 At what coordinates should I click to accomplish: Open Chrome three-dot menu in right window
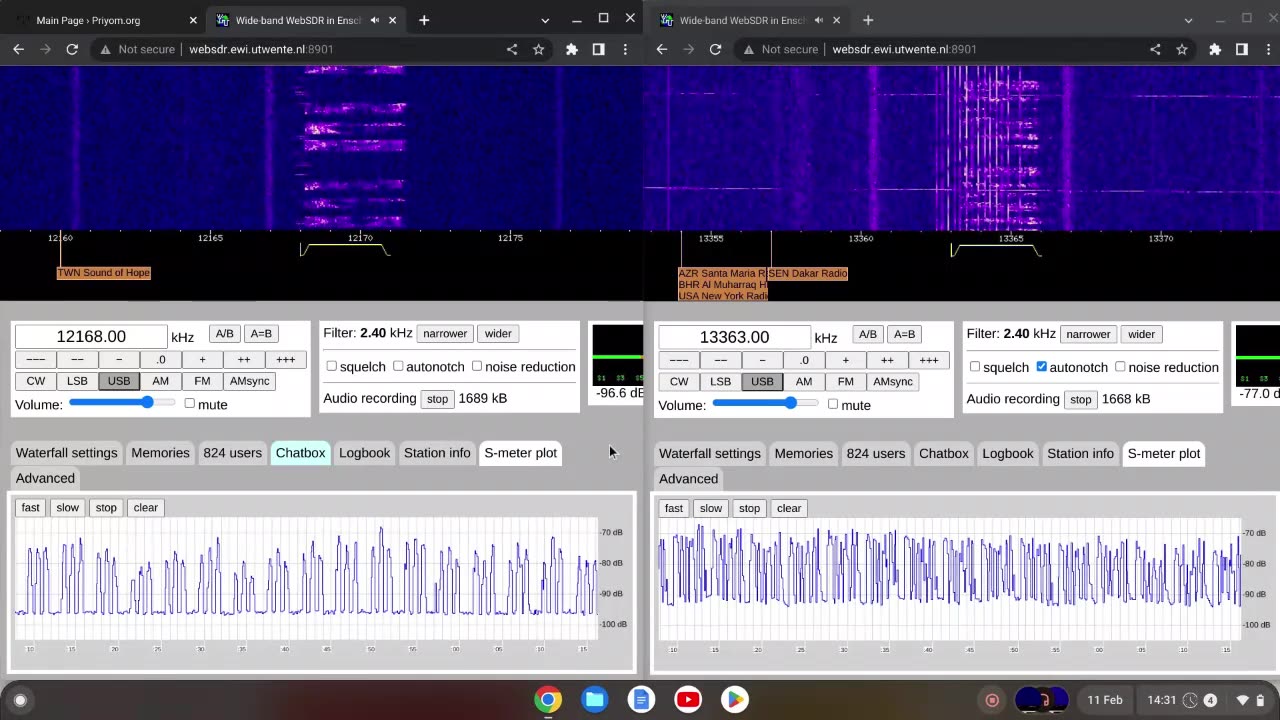(x=1268, y=49)
